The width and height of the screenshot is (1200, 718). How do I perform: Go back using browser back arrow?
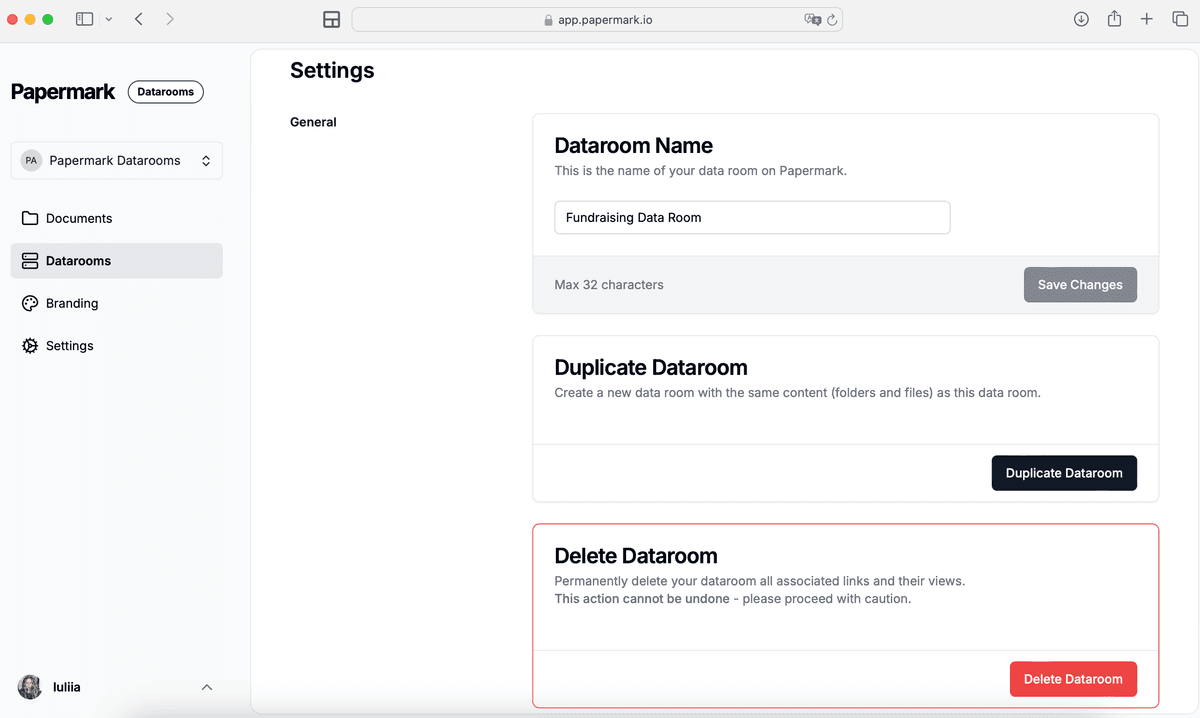(x=139, y=19)
